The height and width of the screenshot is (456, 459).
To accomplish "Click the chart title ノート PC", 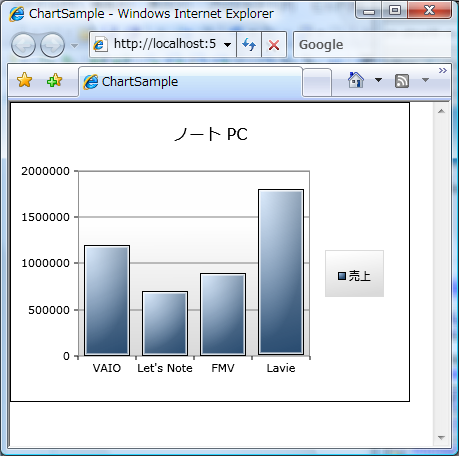I will tap(211, 134).
